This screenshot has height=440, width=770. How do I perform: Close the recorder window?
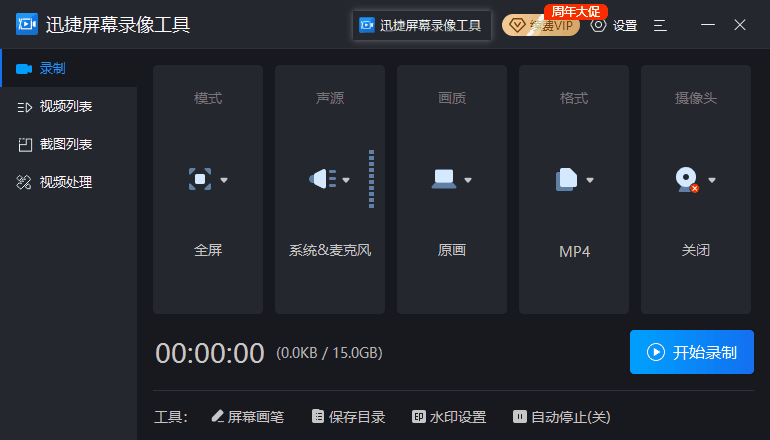(x=740, y=25)
